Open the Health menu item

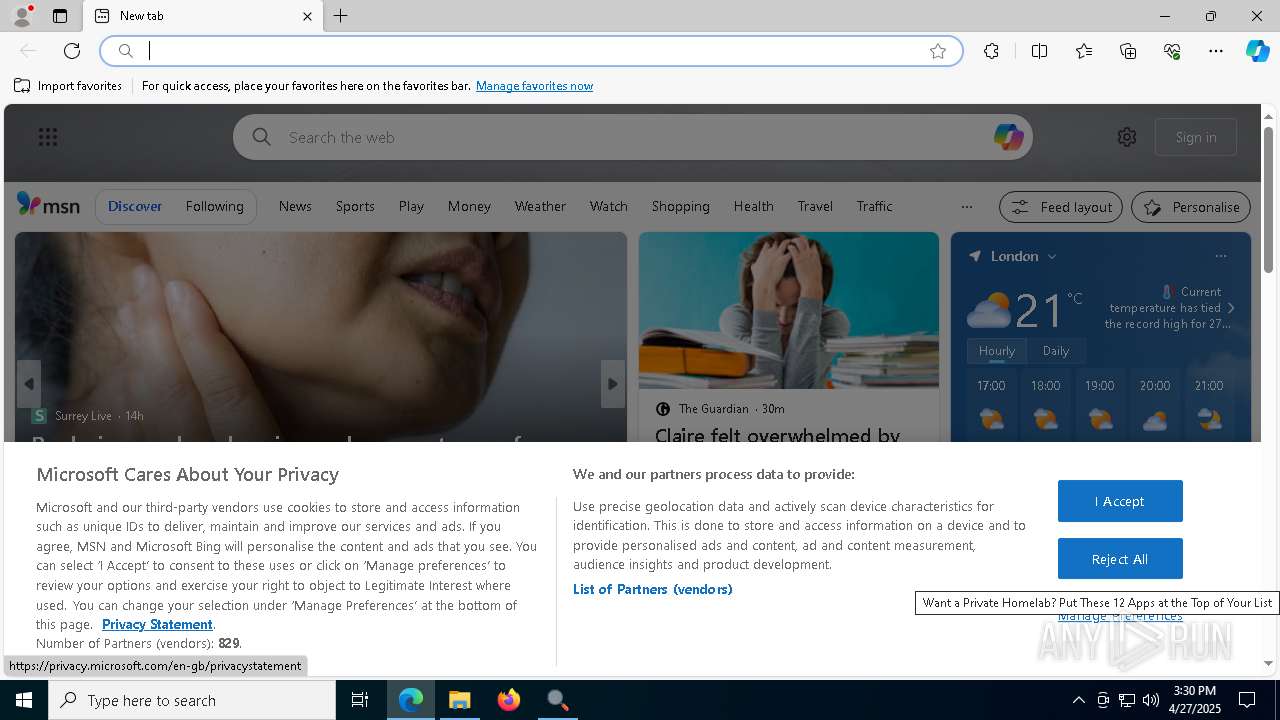click(753, 206)
